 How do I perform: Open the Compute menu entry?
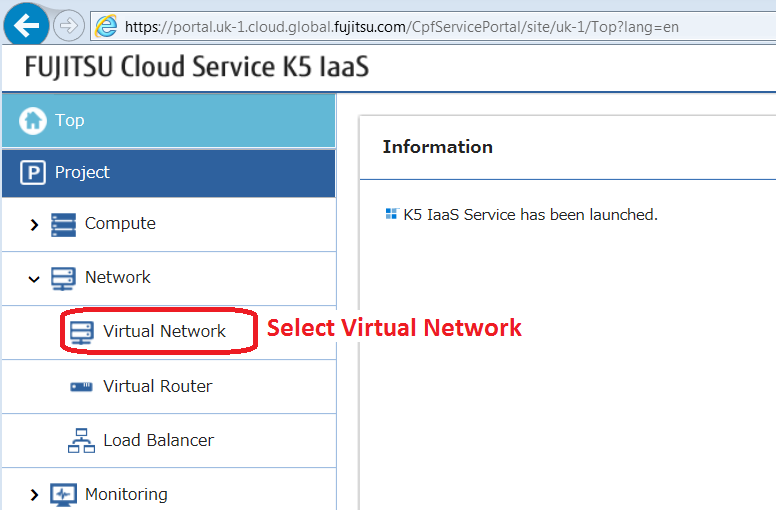tap(120, 223)
